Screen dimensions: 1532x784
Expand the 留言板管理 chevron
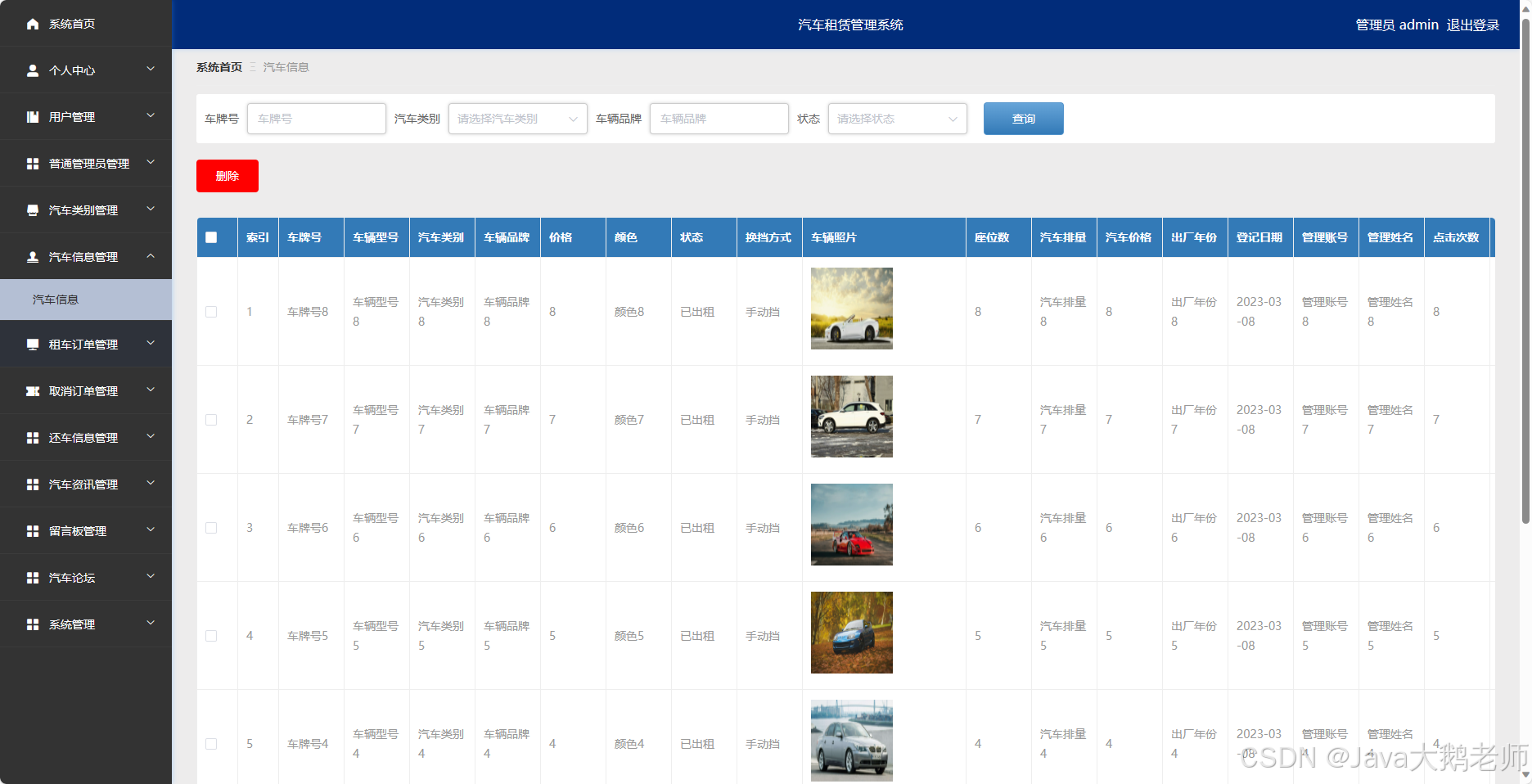pyautogui.click(x=151, y=530)
